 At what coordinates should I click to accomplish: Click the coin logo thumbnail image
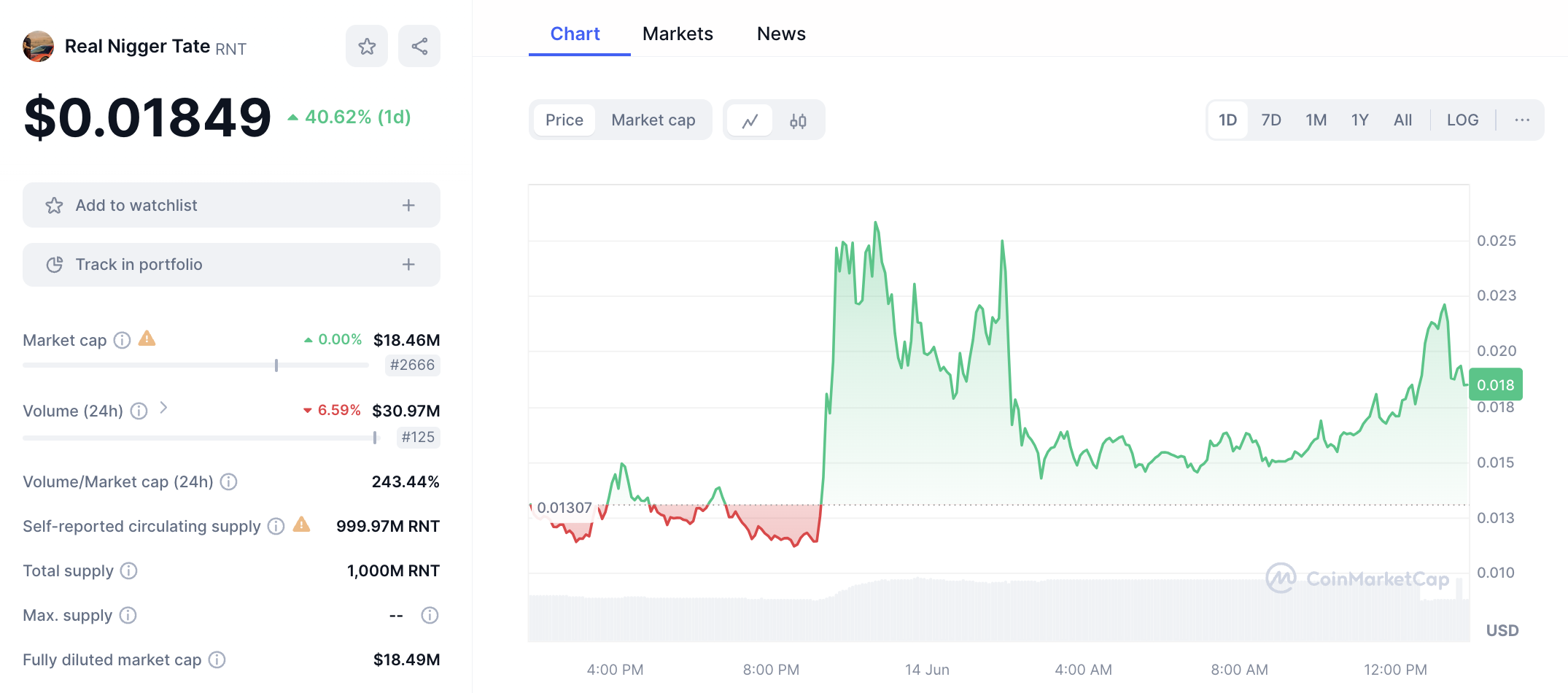(39, 47)
